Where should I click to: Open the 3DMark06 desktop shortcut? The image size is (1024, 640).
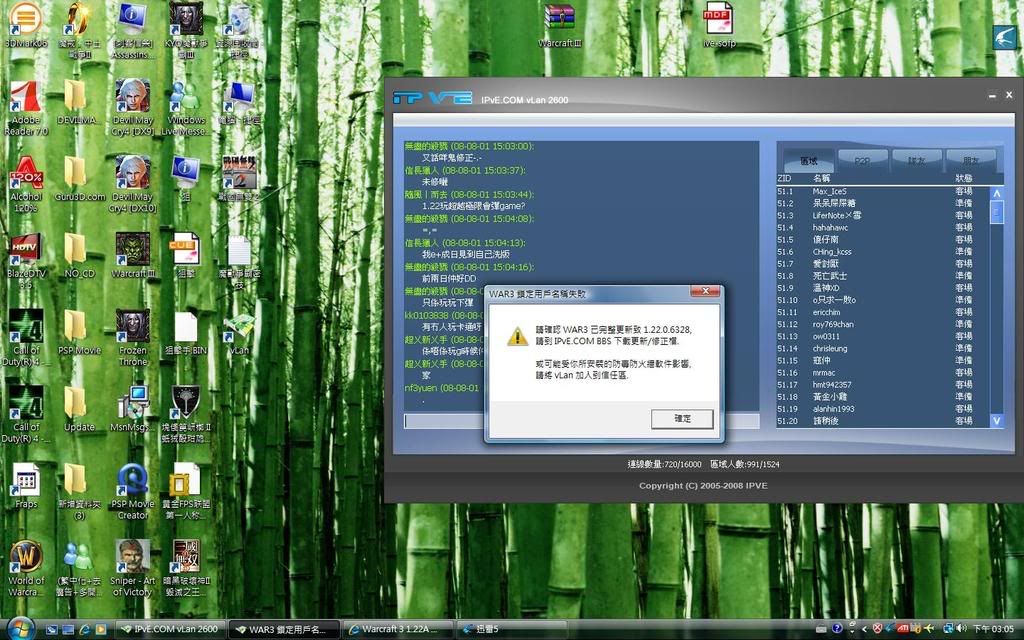pyautogui.click(x=25, y=20)
